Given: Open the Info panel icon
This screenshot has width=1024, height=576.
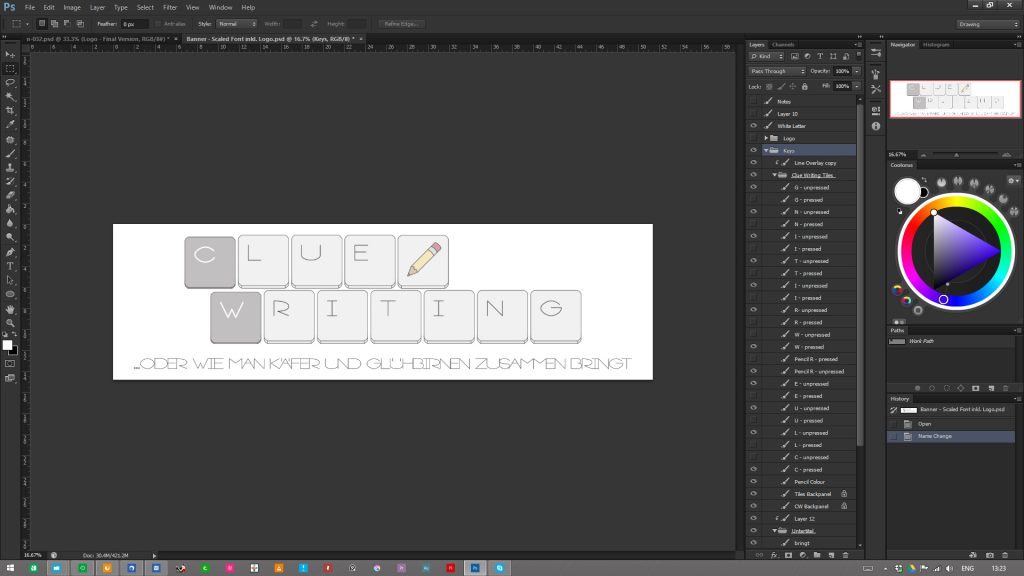Looking at the screenshot, I should click(876, 126).
